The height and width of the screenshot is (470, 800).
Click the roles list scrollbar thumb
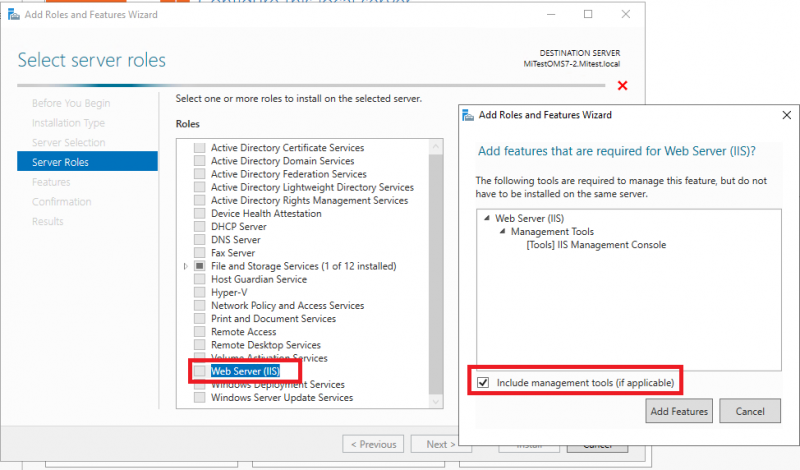click(x=436, y=273)
